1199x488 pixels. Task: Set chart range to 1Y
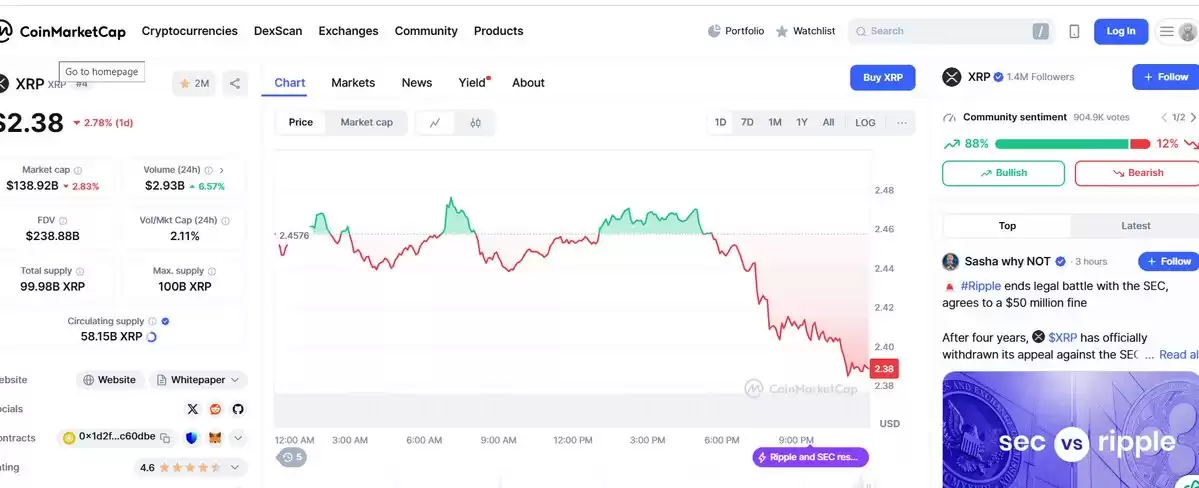[x=801, y=122]
